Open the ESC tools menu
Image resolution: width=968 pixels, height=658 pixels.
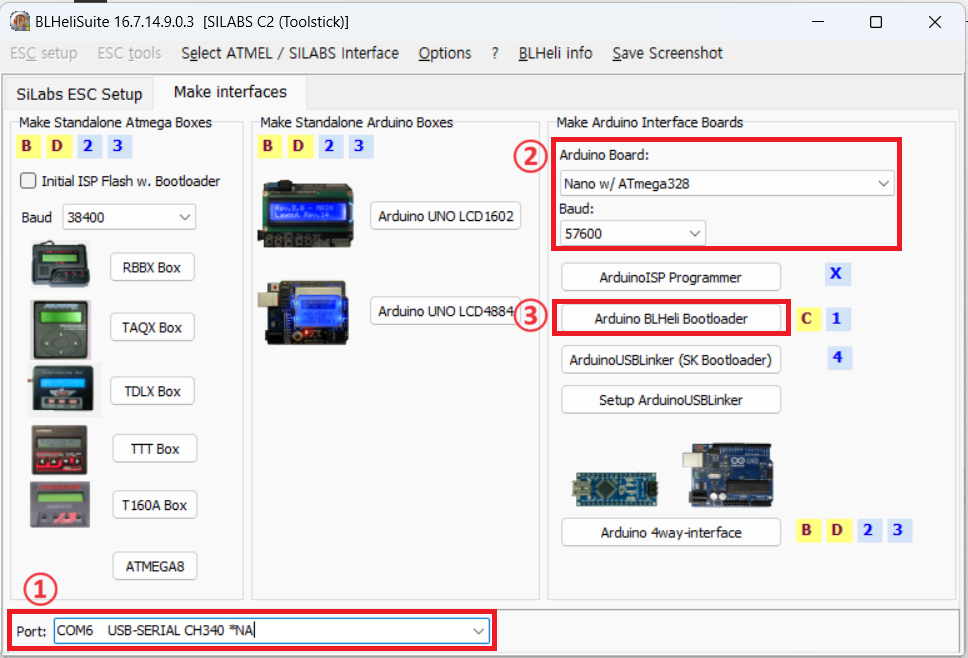(x=129, y=54)
